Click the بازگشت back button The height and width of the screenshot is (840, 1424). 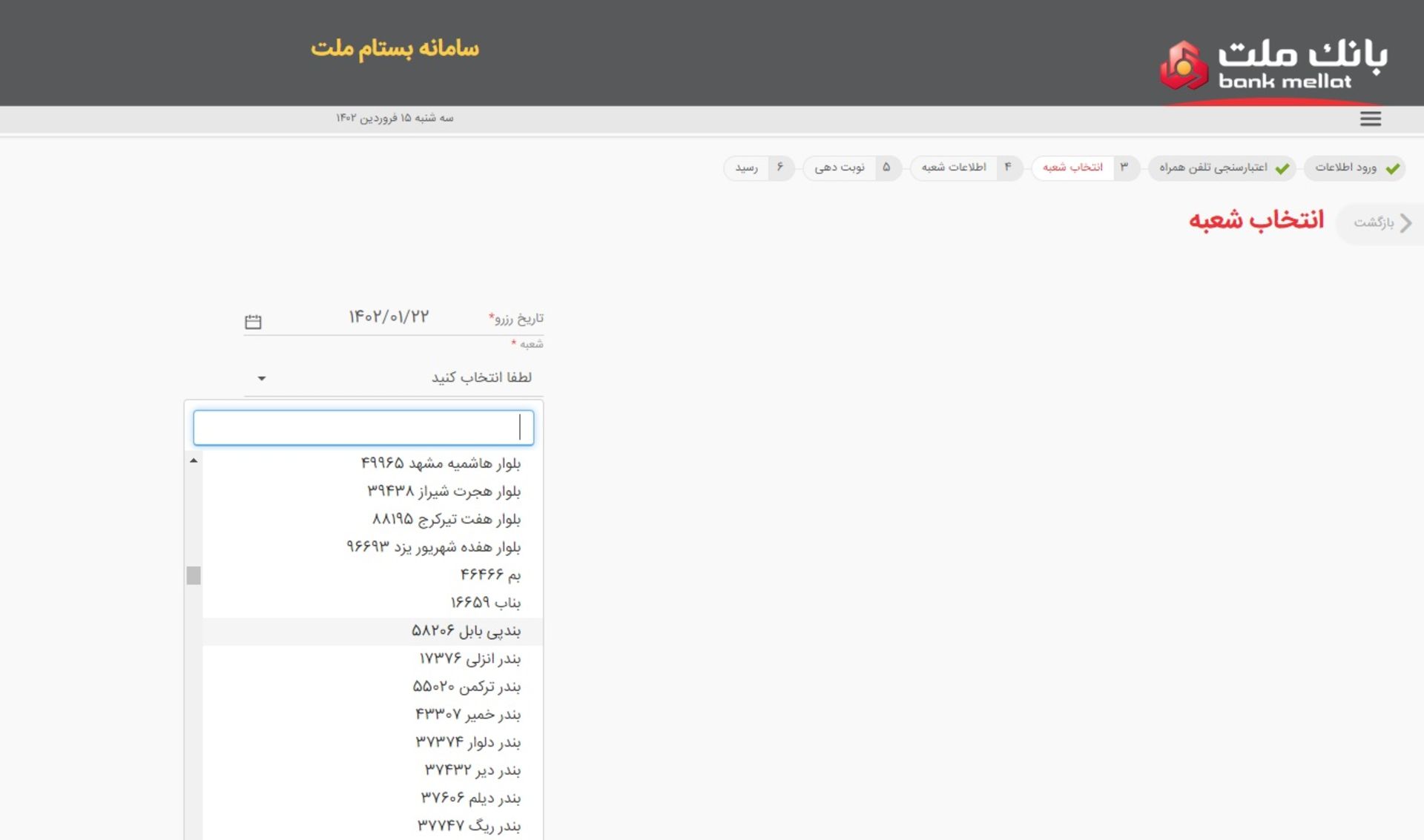1381,222
